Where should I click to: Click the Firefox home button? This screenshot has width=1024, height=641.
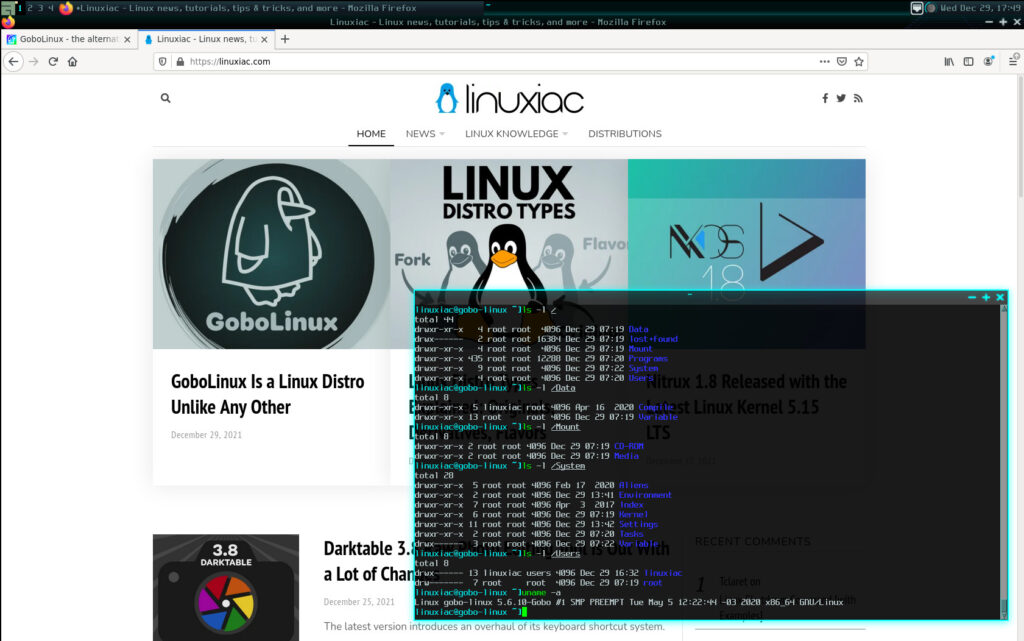pyautogui.click(x=72, y=61)
